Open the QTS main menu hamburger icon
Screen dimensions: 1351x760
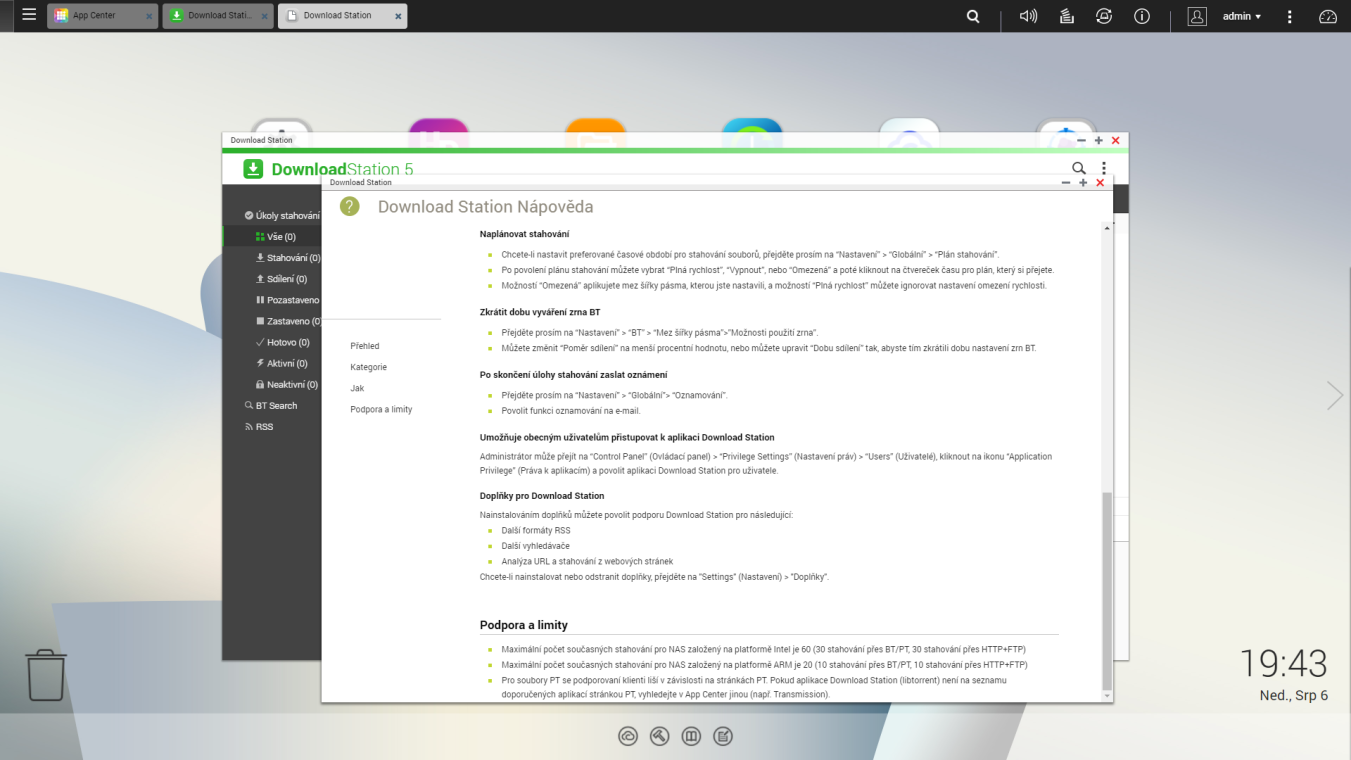coord(28,15)
